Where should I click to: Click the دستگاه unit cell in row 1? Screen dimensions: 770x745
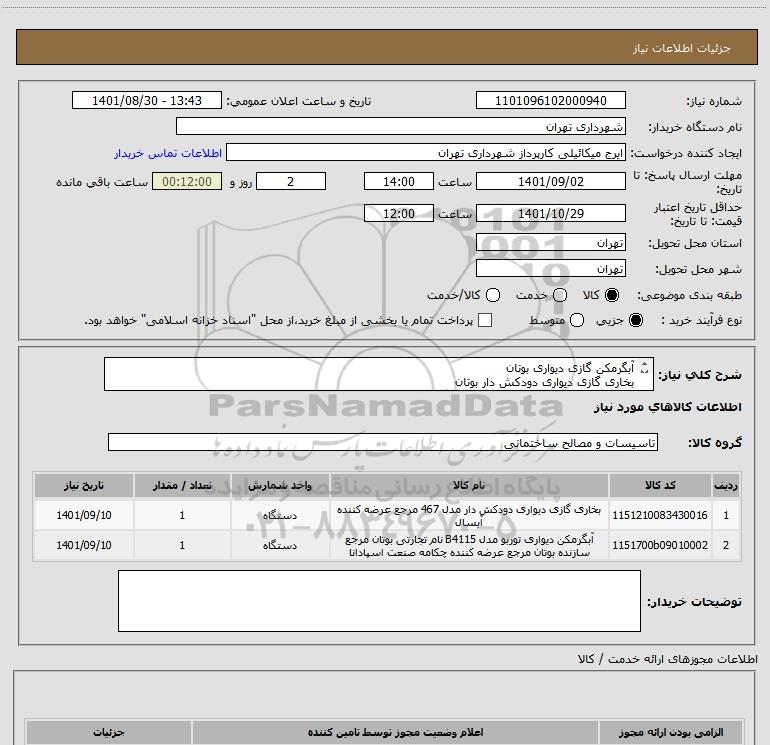(x=279, y=515)
